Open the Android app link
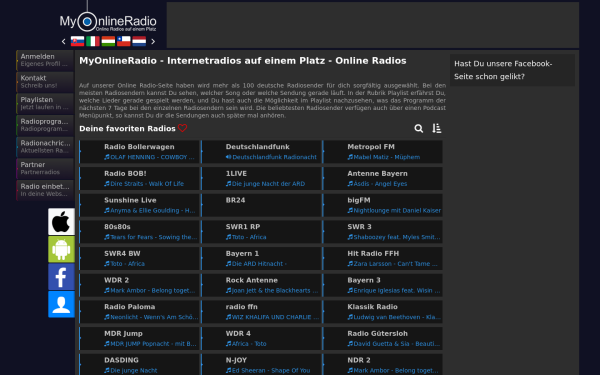This screenshot has height=375, width=600. [61, 249]
